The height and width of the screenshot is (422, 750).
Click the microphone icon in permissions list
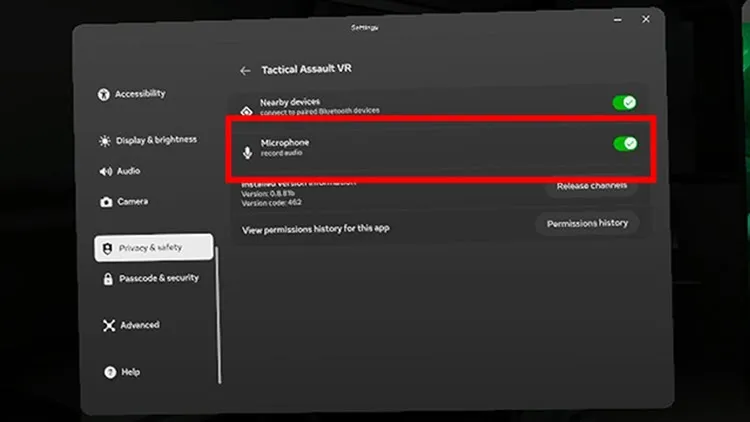247,152
